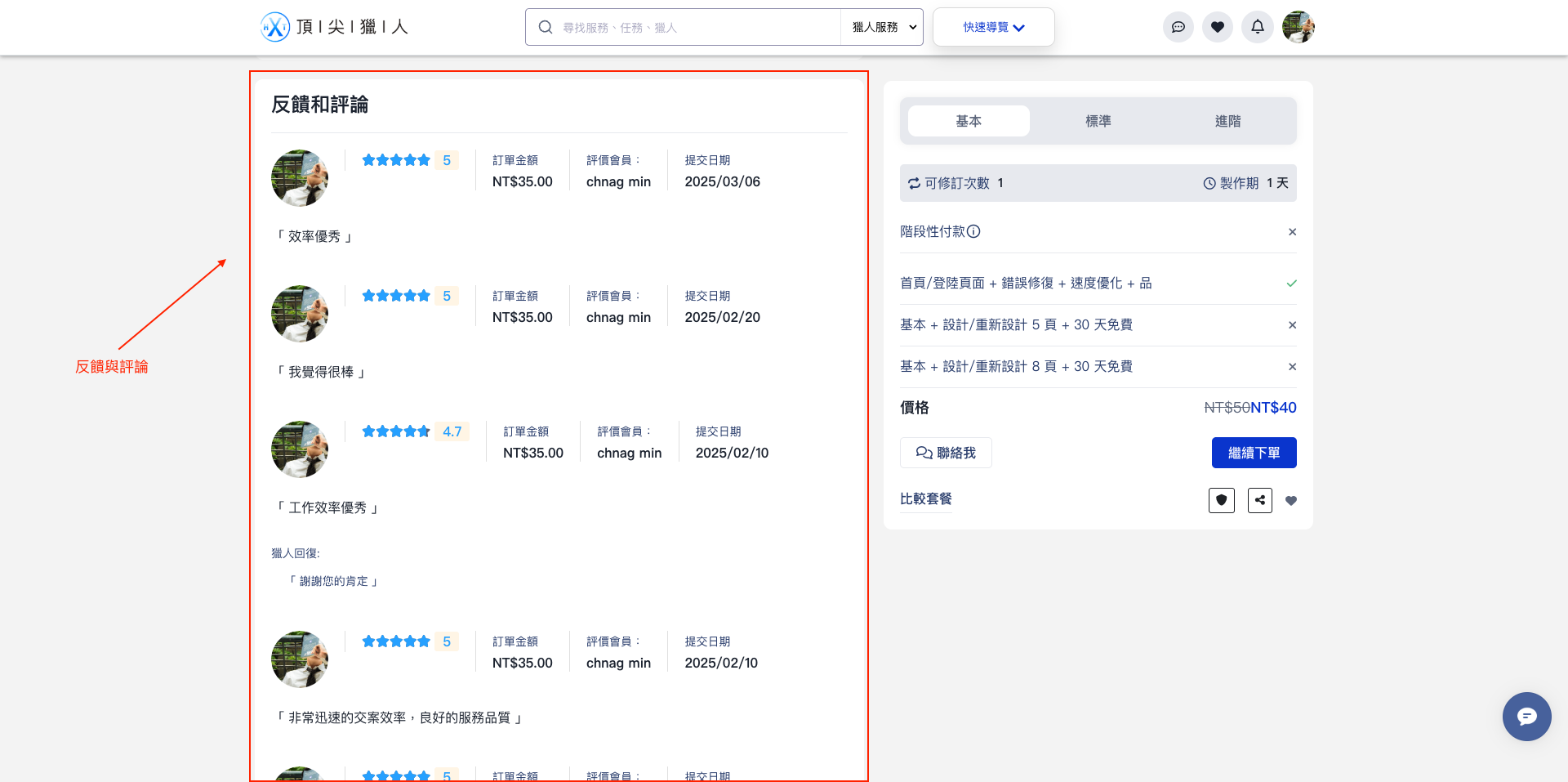The image size is (1568, 782).
Task: Click the heart favorites icon in the top navigation
Action: (1218, 27)
